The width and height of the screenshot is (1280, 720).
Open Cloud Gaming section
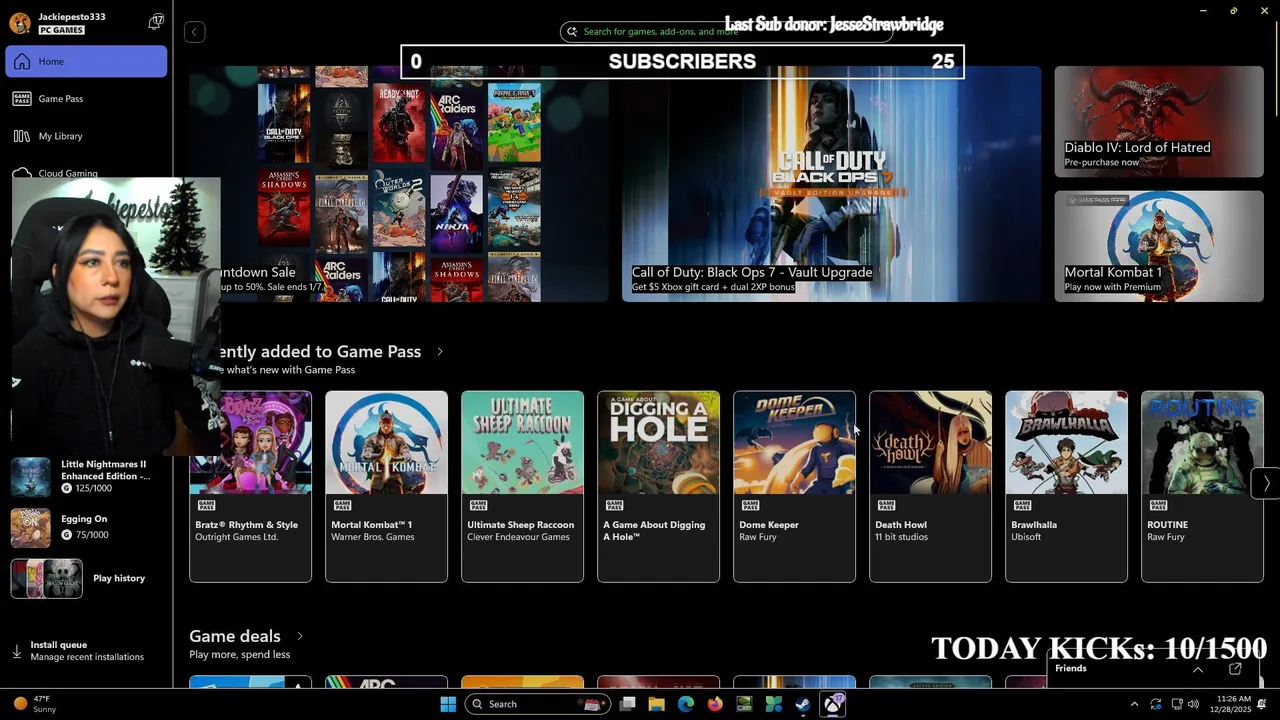[86, 173]
